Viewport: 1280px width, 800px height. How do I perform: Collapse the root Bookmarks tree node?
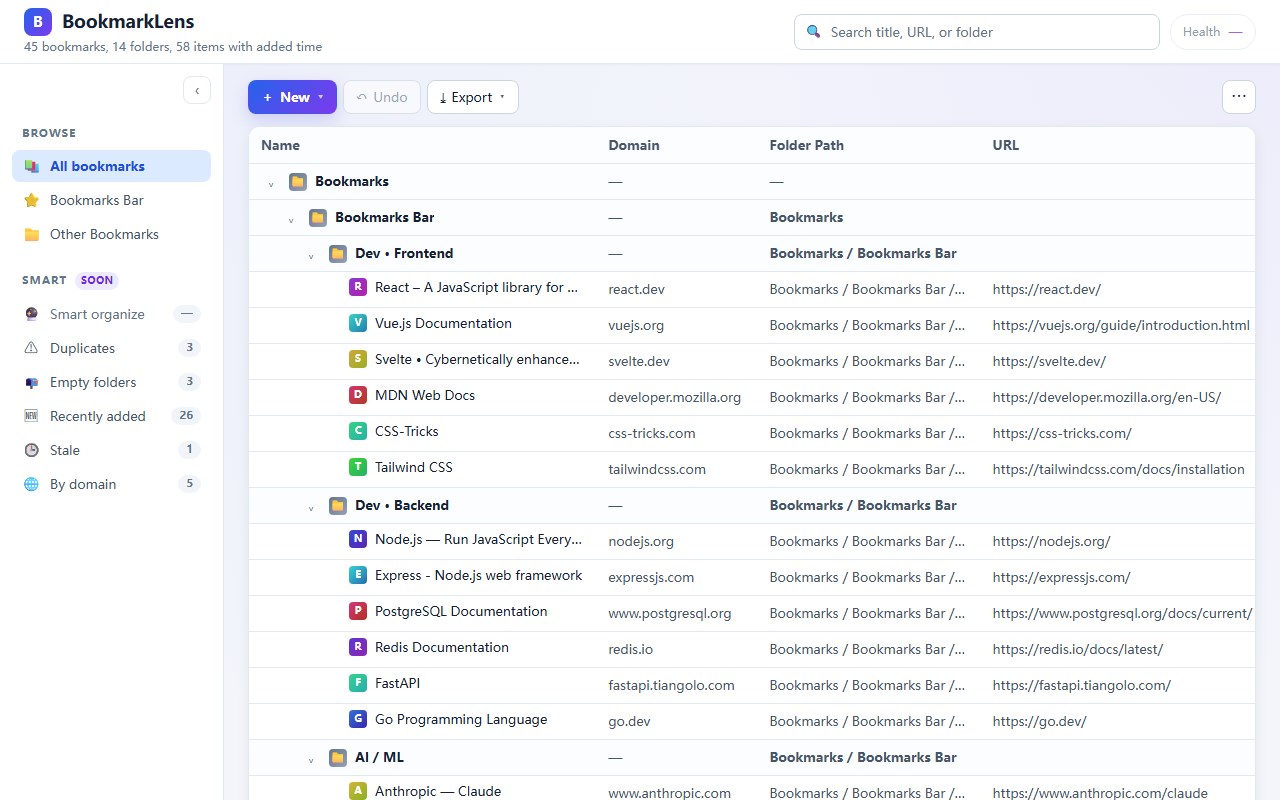pos(271,184)
